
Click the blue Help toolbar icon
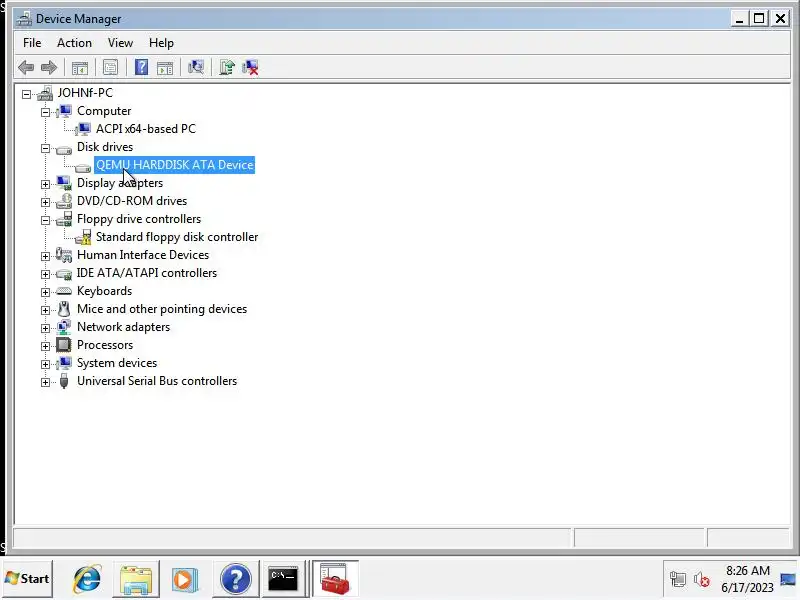tap(141, 67)
